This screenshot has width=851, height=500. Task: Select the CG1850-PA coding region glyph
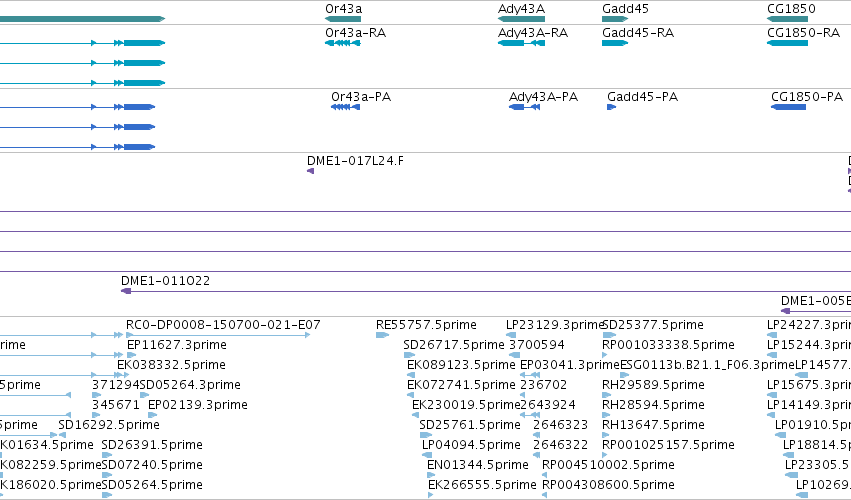click(x=788, y=107)
